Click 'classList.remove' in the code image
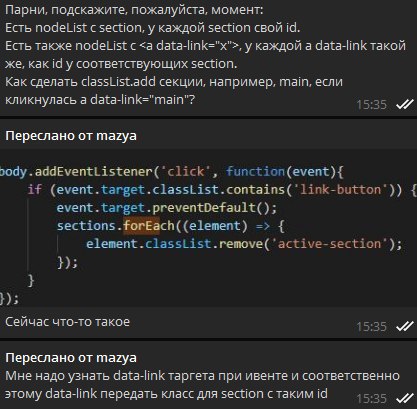The height and width of the screenshot is (409, 417). point(204,244)
